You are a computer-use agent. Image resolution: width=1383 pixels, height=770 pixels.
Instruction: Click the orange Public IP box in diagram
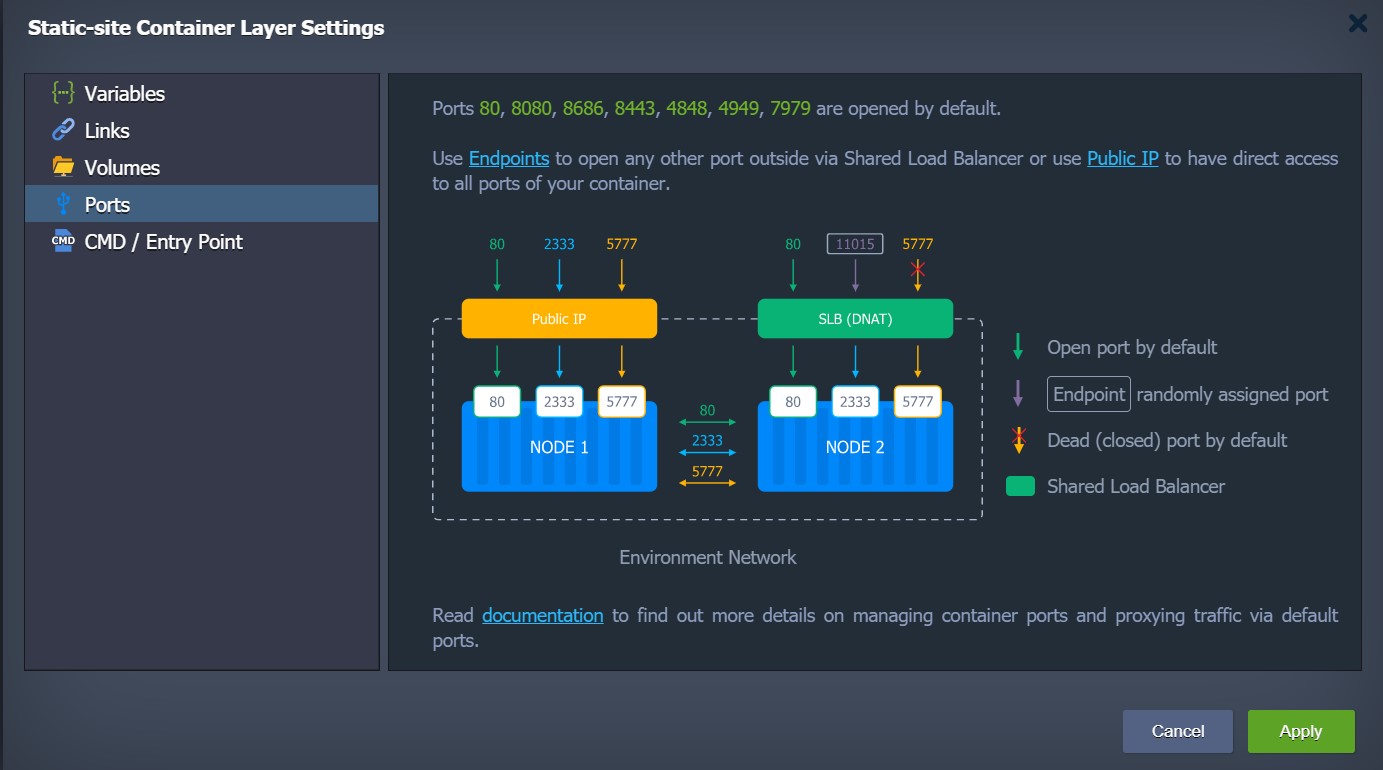tap(559, 319)
